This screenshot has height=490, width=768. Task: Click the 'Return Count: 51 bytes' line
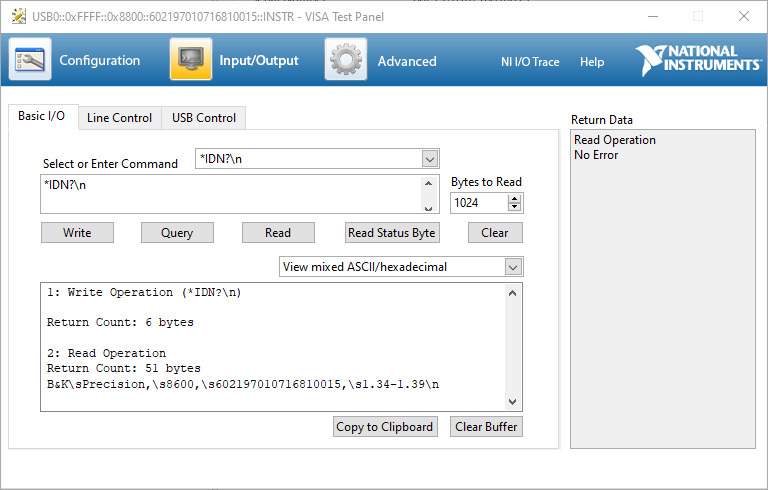pos(123,368)
